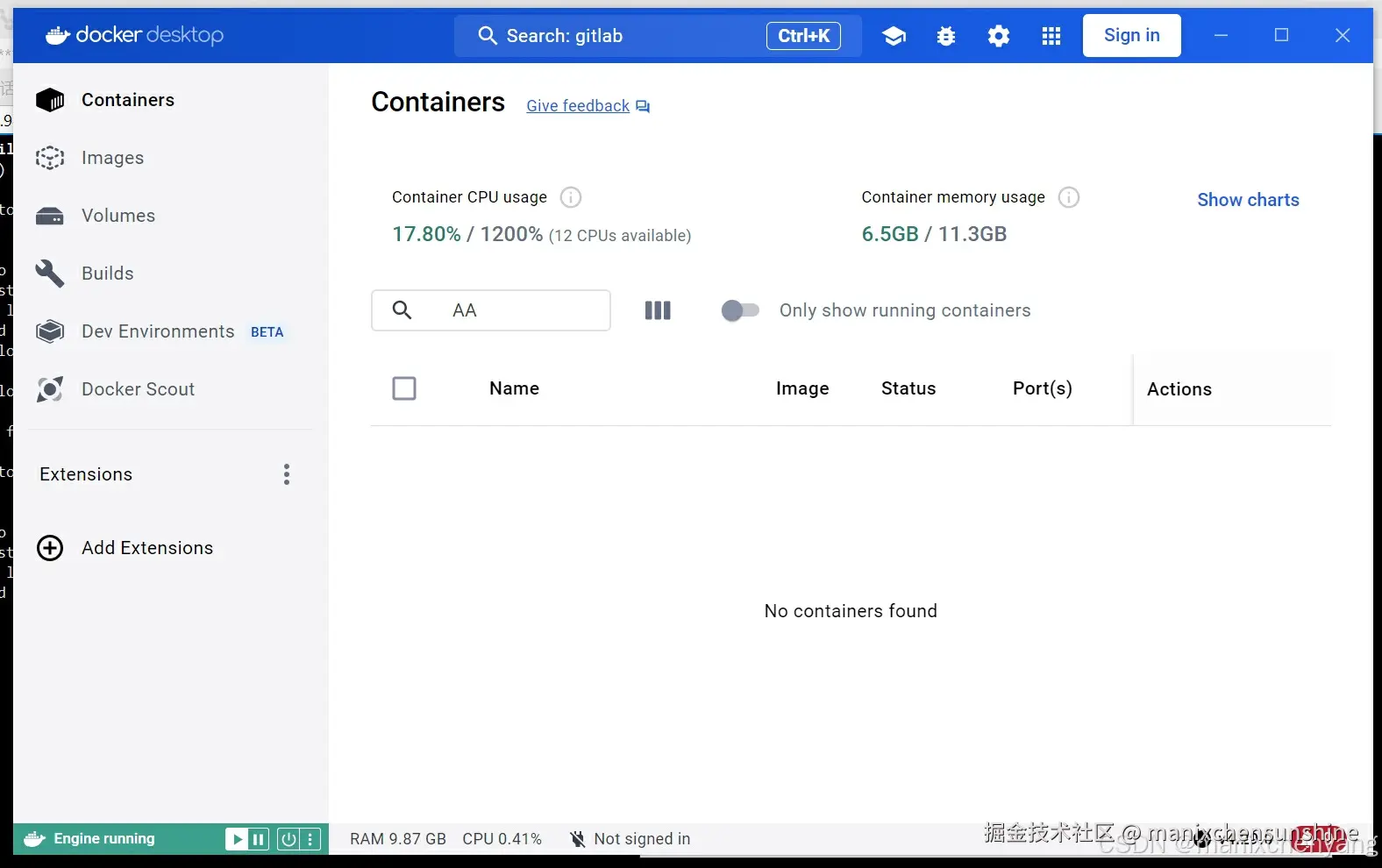Viewport: 1382px width, 868px height.
Task: Click the header search box Search: gitlab
Action: pyautogui.click(x=658, y=36)
